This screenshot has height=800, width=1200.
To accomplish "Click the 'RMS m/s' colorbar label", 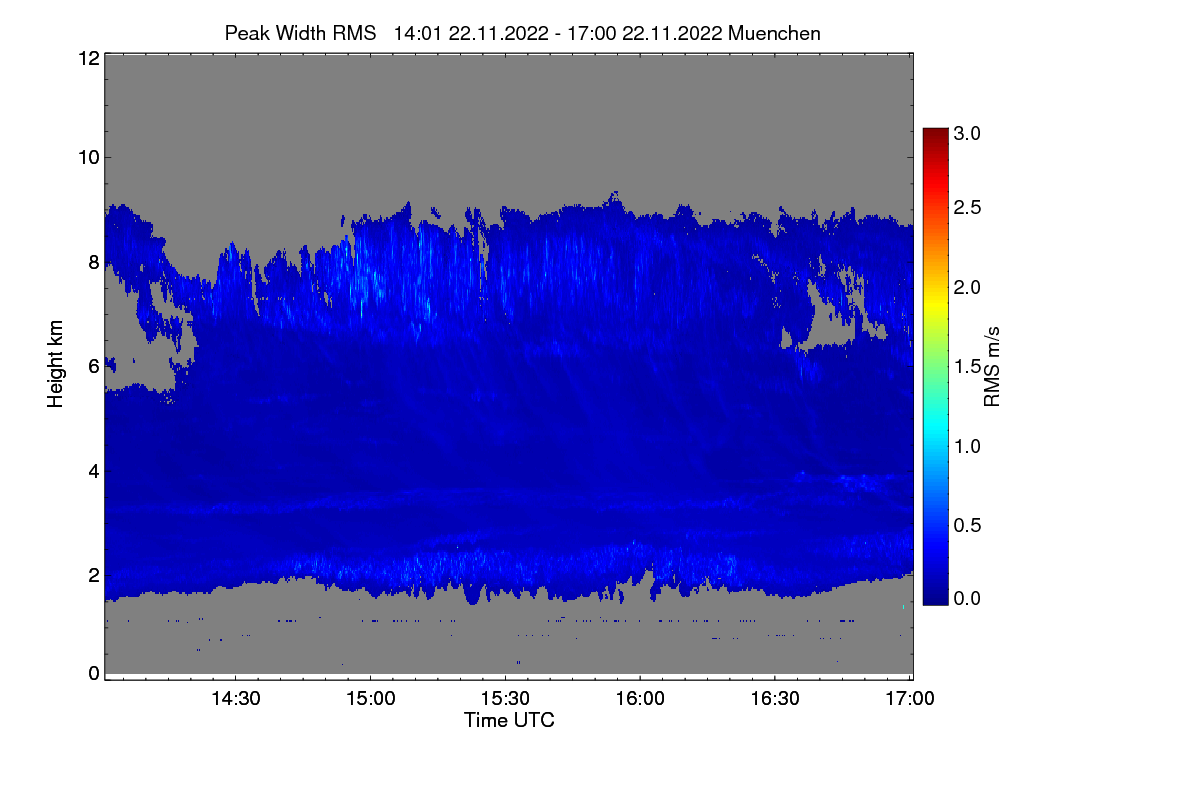I will [x=991, y=366].
